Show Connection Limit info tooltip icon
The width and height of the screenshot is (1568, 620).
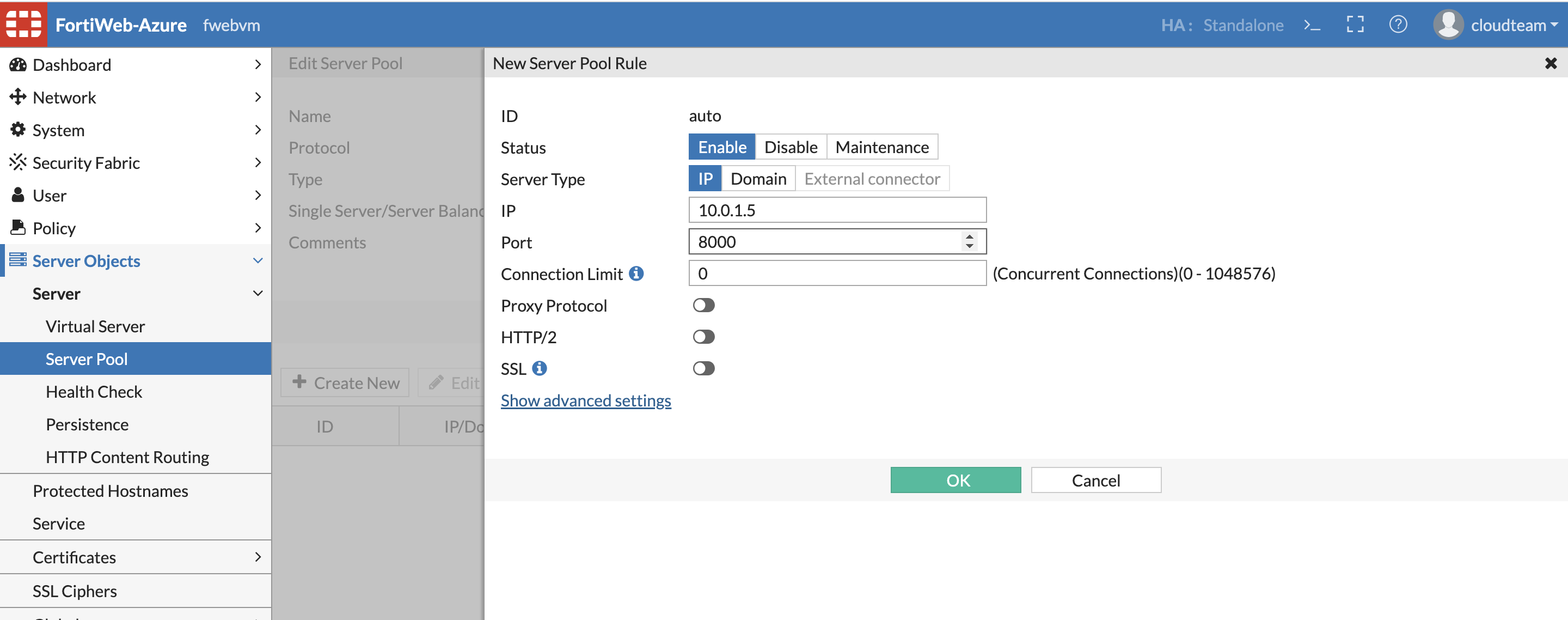coord(636,273)
